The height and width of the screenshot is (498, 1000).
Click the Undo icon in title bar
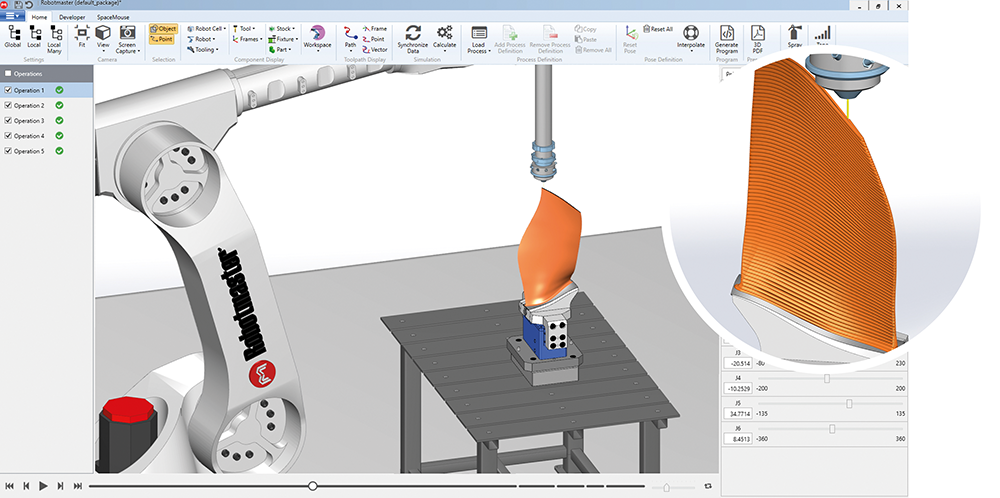[x=28, y=4]
